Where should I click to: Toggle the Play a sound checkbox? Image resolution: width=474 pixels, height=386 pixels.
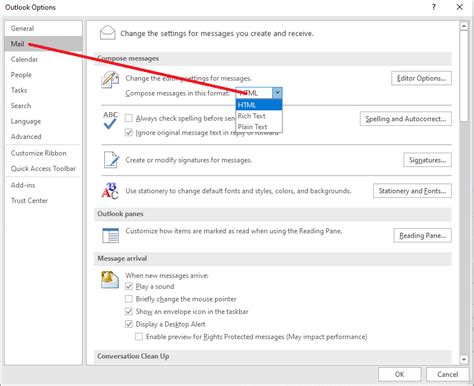[x=129, y=286]
